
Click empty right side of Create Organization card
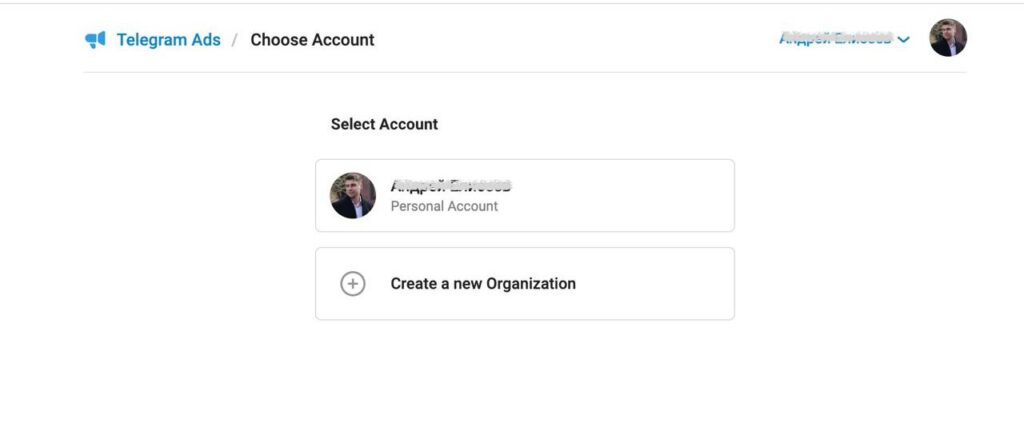coord(653,284)
